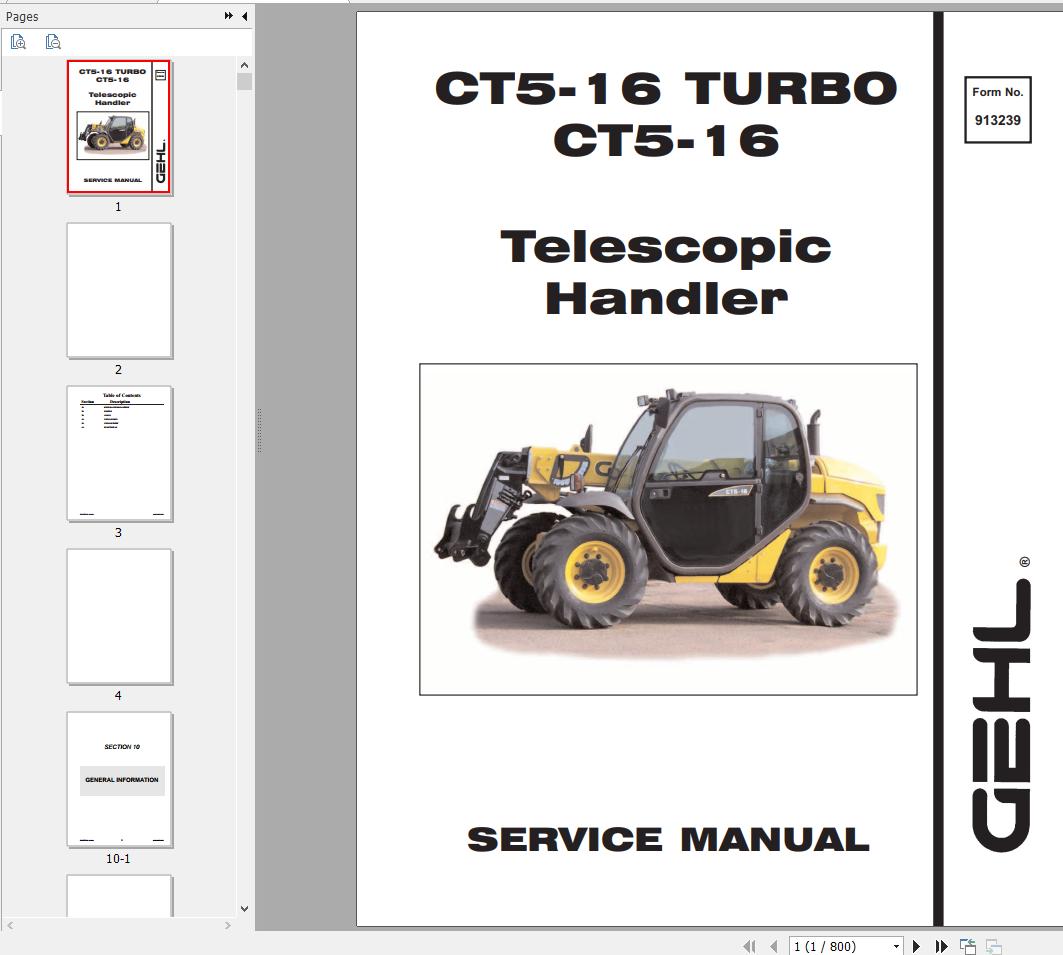Image resolution: width=1063 pixels, height=955 pixels.
Task: Click the last page navigation icon
Action: [940, 944]
